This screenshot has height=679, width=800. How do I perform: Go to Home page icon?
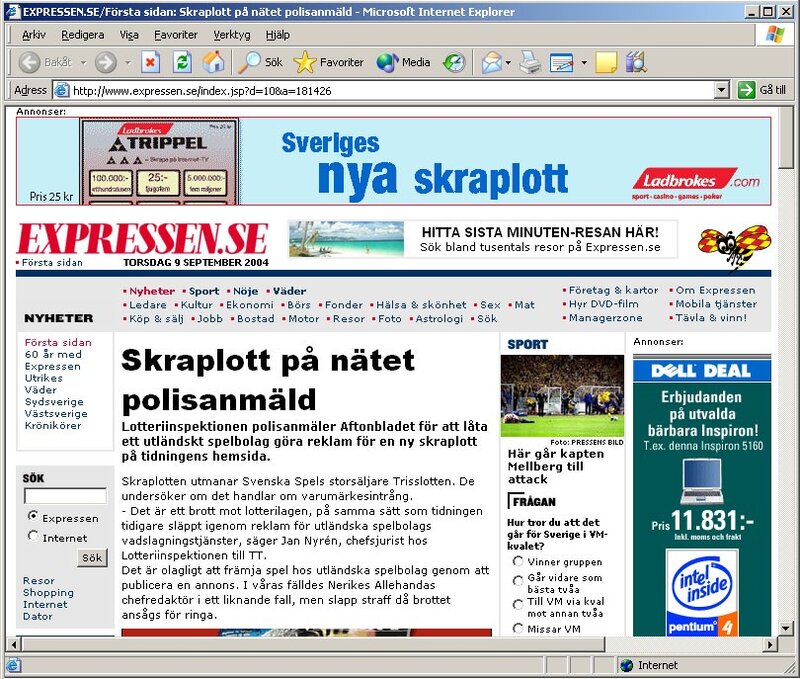(x=213, y=62)
